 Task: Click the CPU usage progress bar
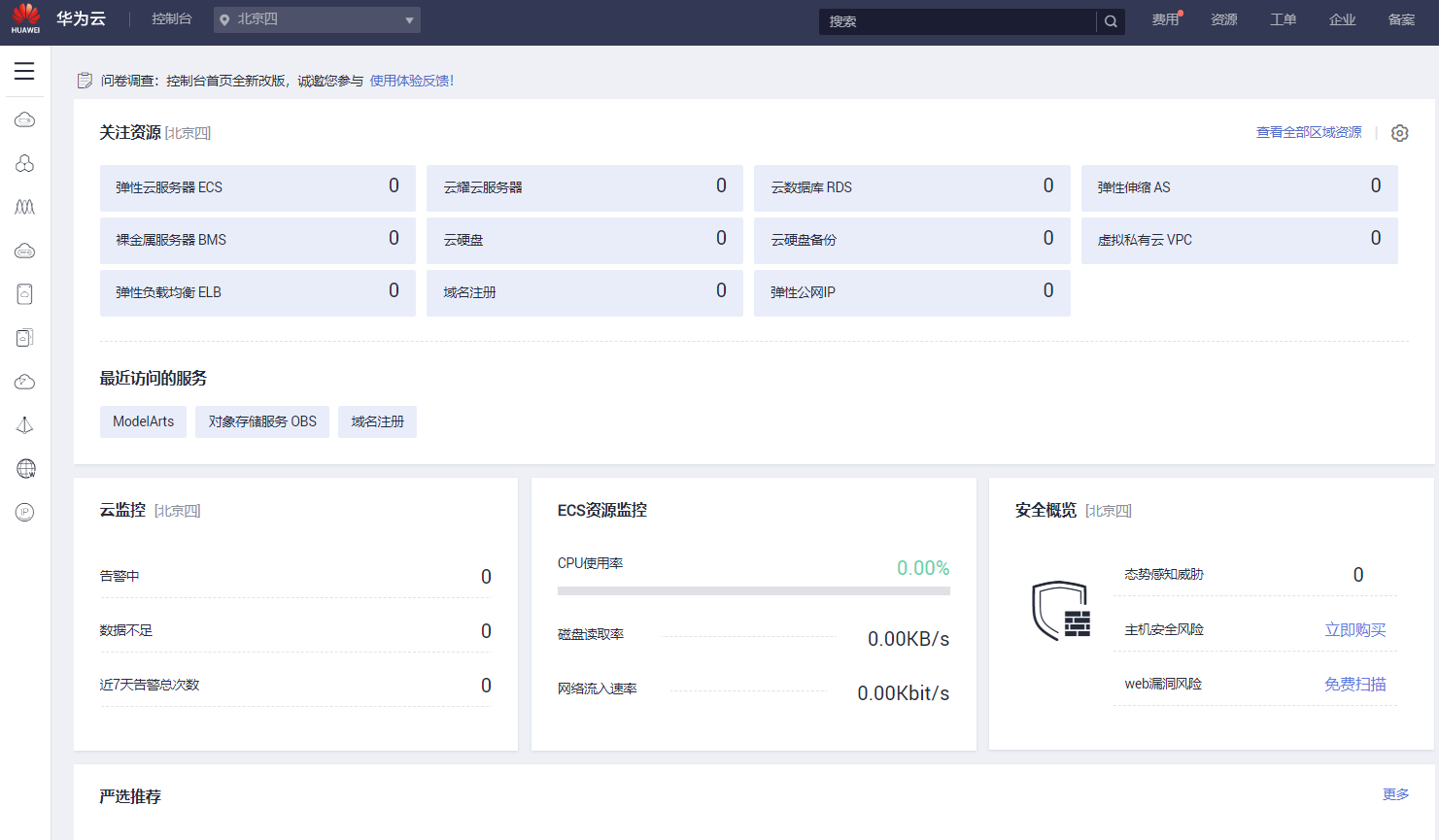[x=753, y=590]
